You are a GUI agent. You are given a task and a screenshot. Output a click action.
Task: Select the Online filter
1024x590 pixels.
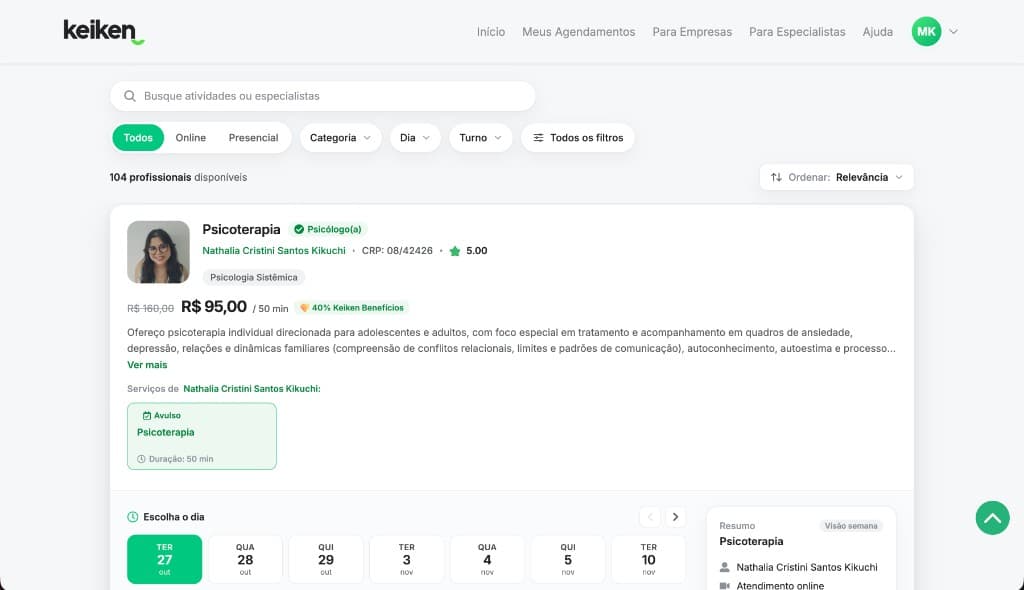pos(191,138)
